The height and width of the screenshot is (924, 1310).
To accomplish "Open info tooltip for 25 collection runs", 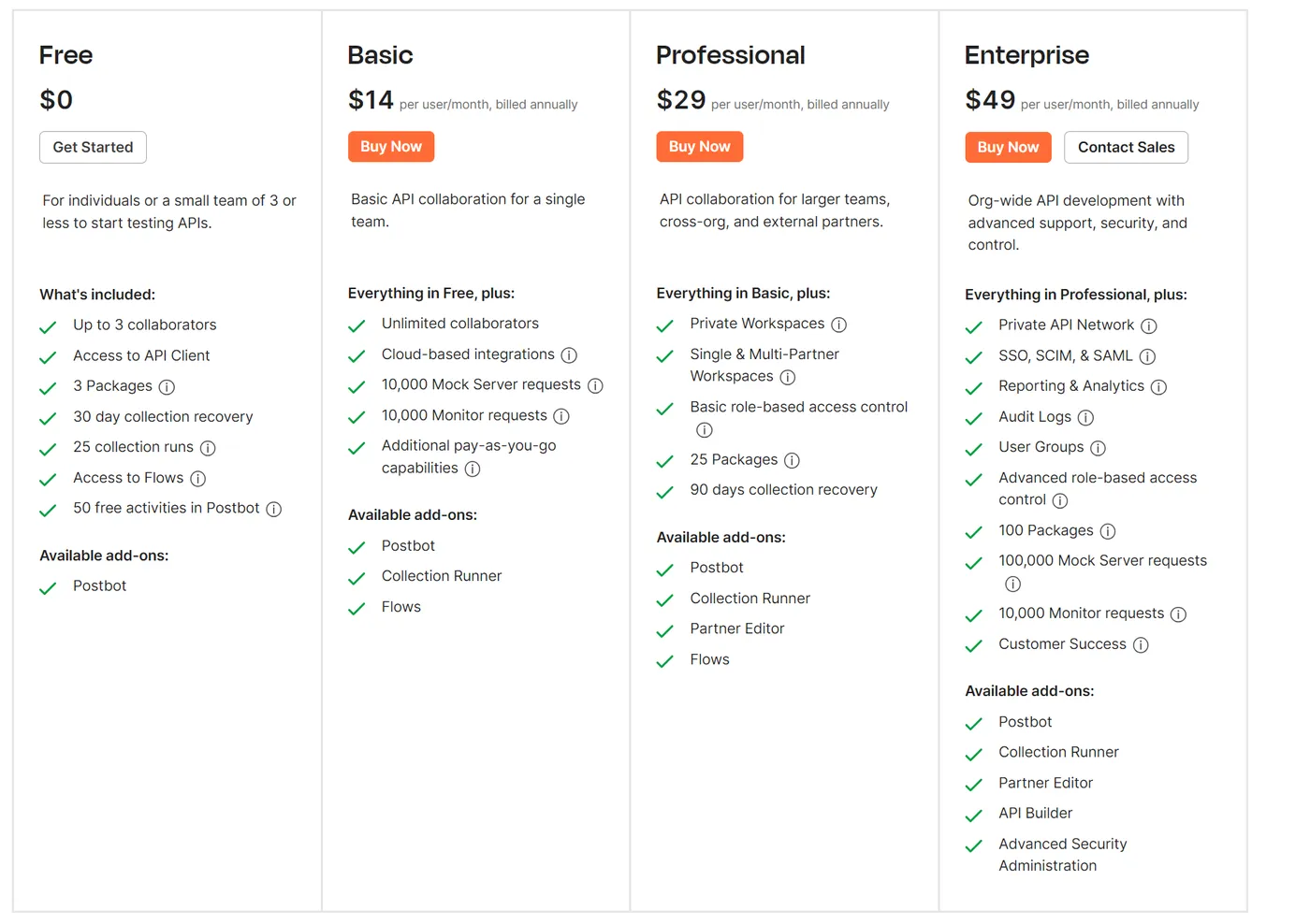I will [208, 448].
